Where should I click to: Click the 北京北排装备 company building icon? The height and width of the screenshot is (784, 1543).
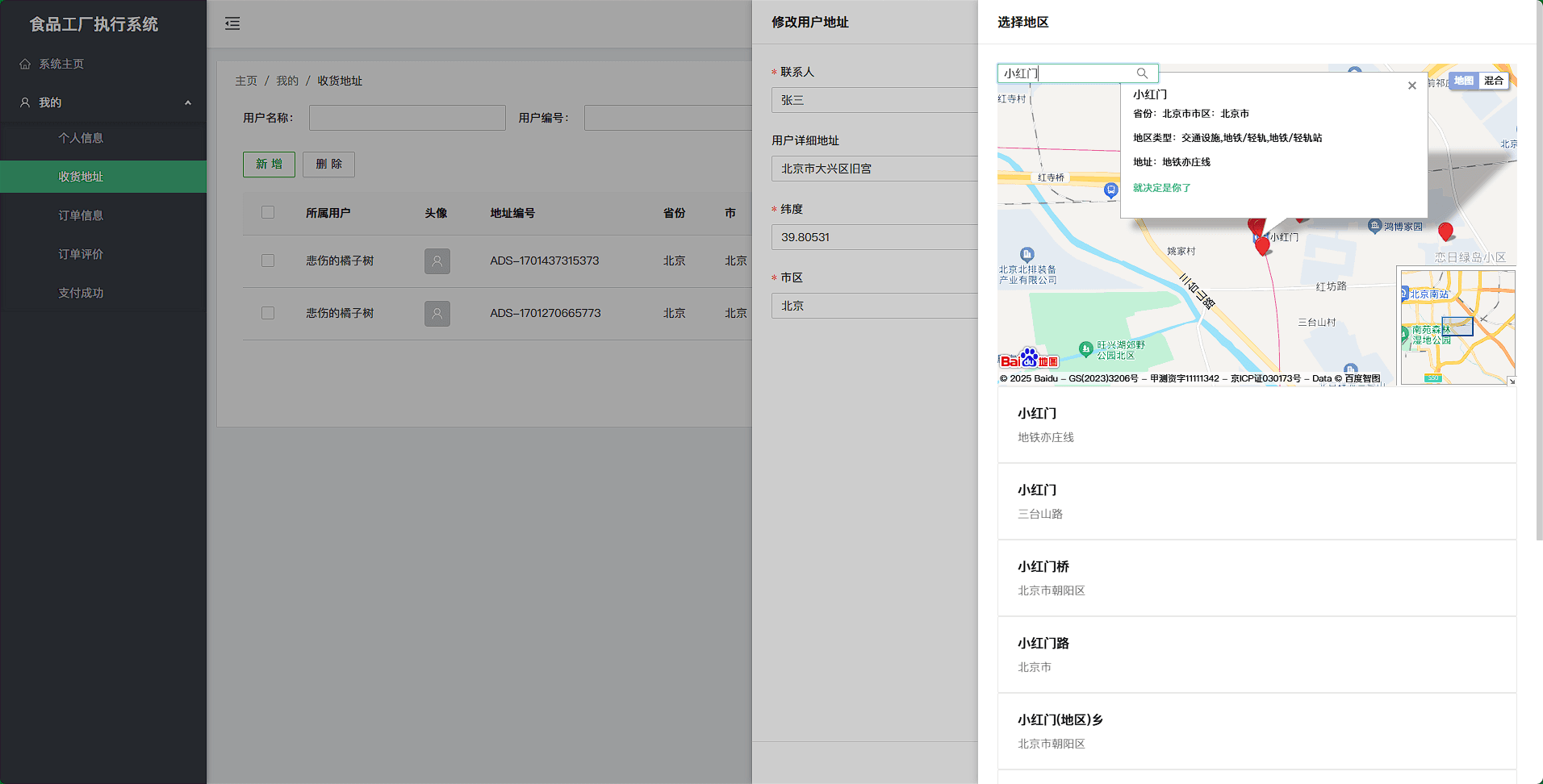point(1027,254)
